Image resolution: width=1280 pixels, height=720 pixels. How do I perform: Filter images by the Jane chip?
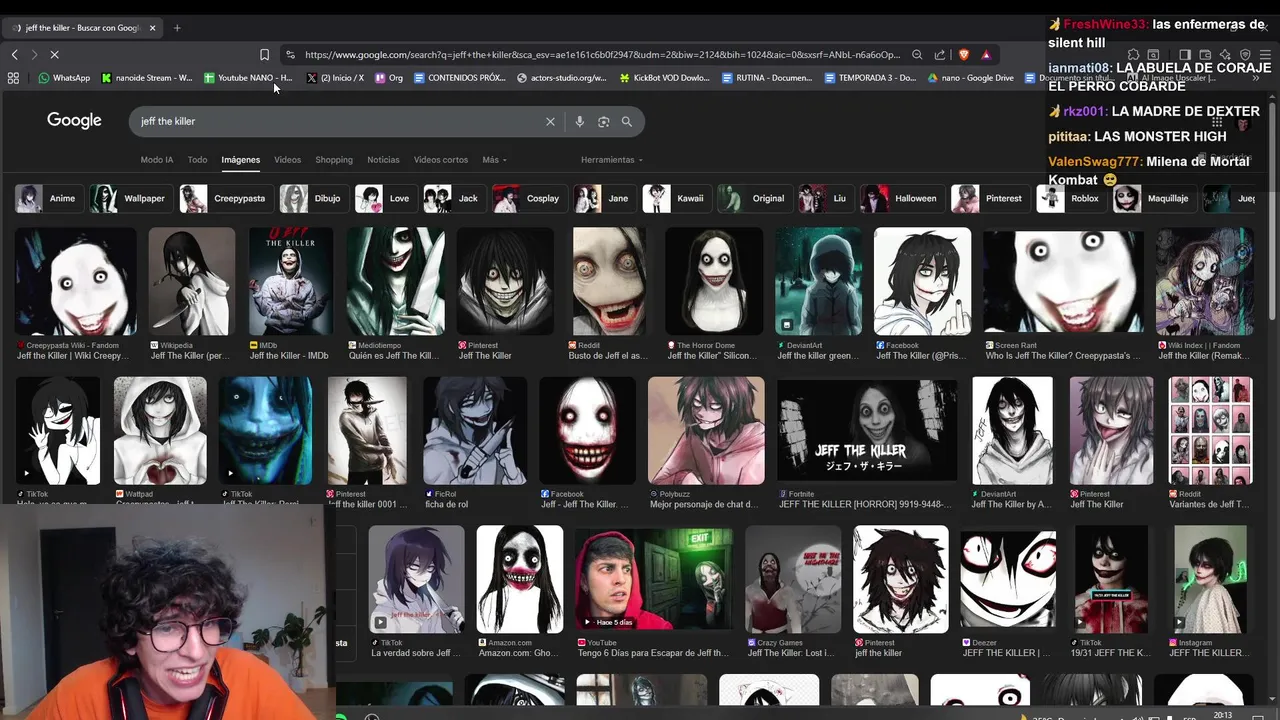603,198
